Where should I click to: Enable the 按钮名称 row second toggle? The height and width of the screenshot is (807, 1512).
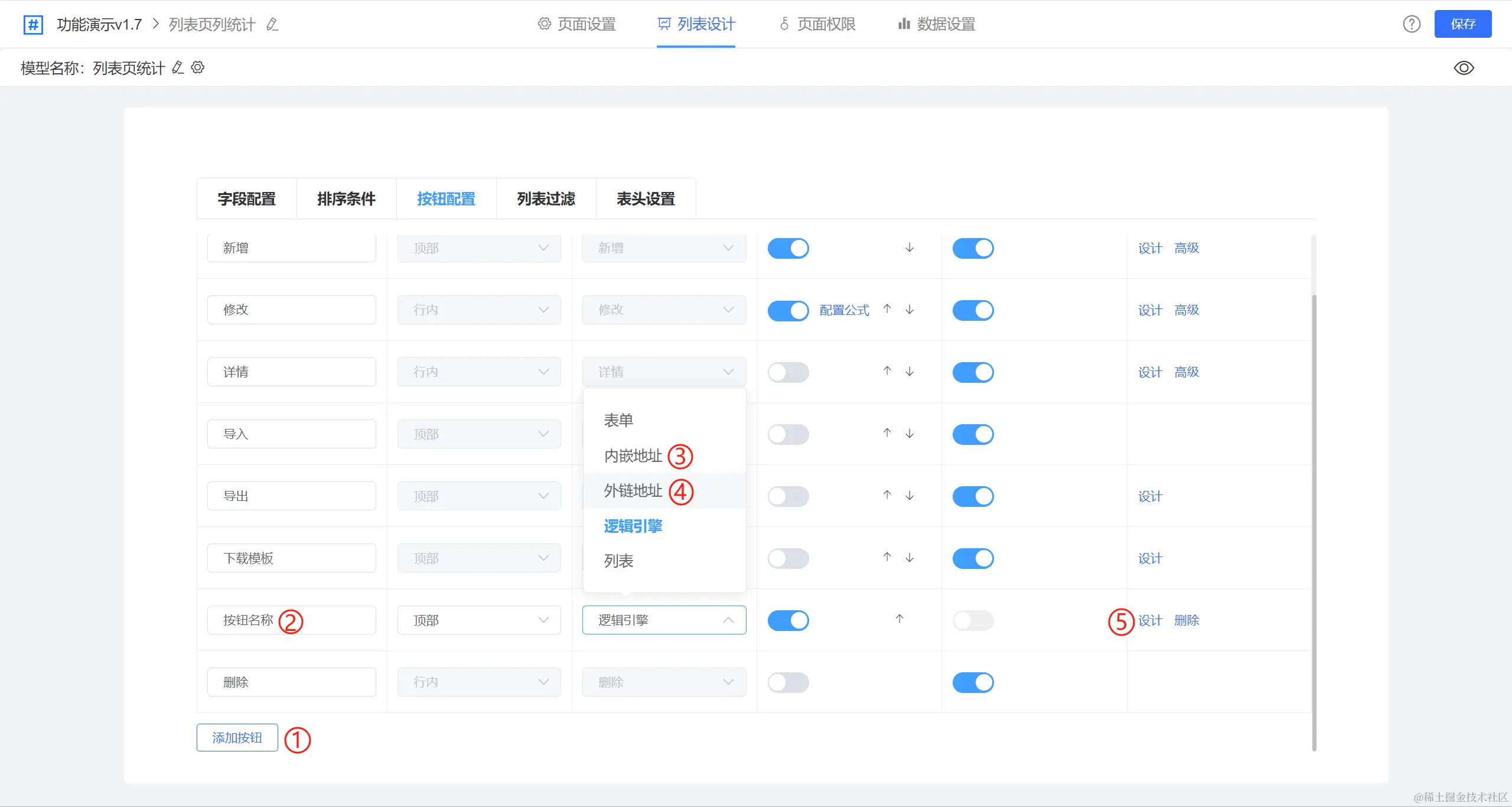(x=973, y=620)
